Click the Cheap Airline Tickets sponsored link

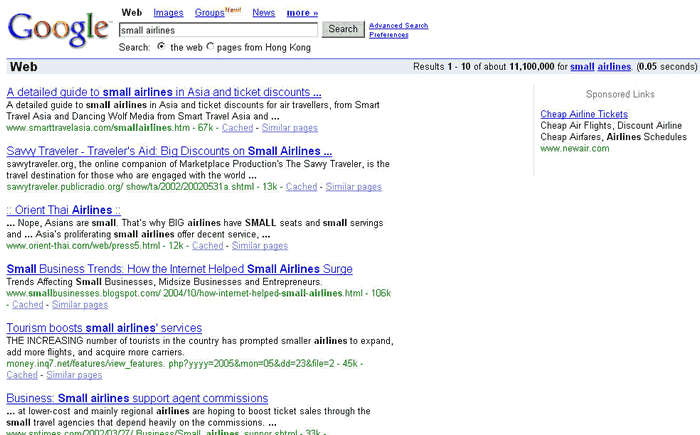tap(584, 114)
